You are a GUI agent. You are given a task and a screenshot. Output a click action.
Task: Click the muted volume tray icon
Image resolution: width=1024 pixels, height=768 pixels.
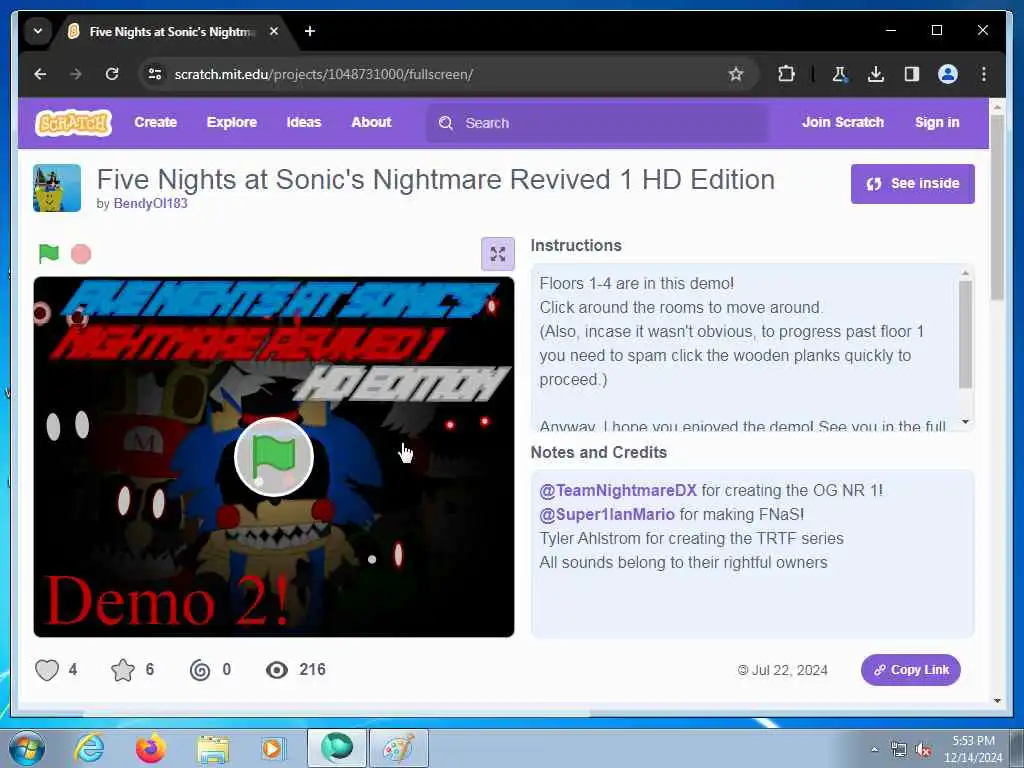point(923,750)
